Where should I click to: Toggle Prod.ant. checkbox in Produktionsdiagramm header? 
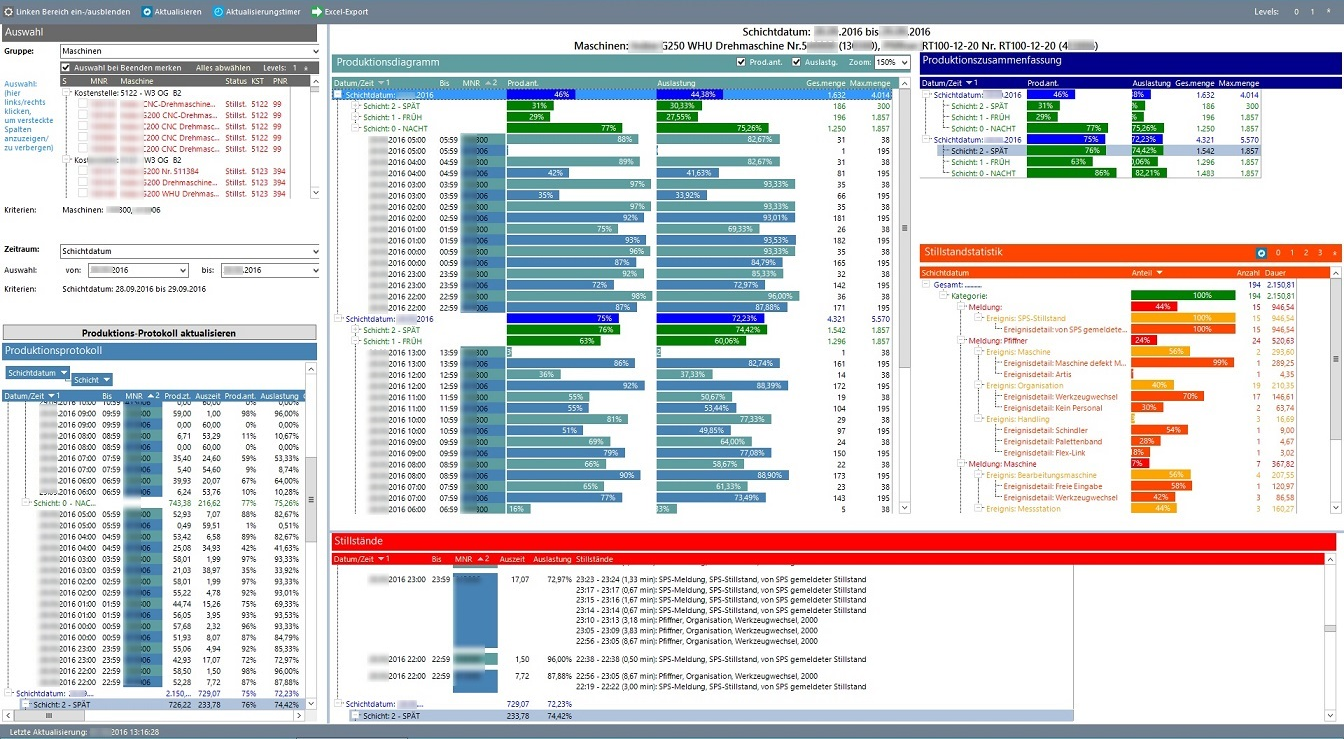click(x=741, y=62)
